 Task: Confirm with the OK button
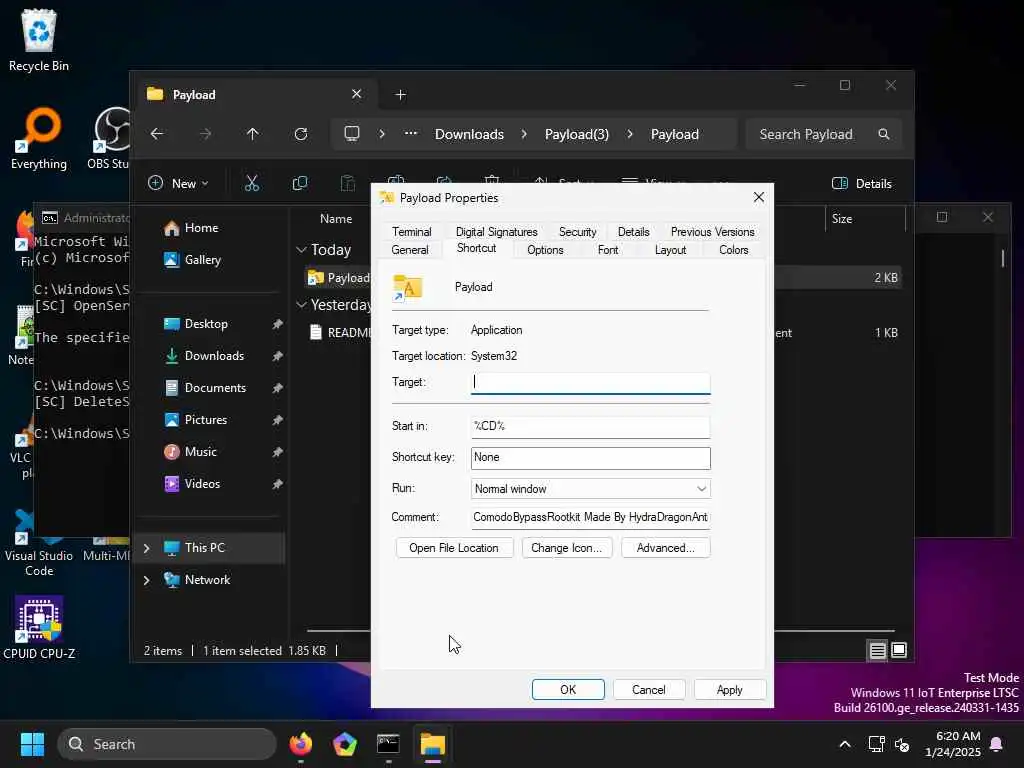click(568, 690)
